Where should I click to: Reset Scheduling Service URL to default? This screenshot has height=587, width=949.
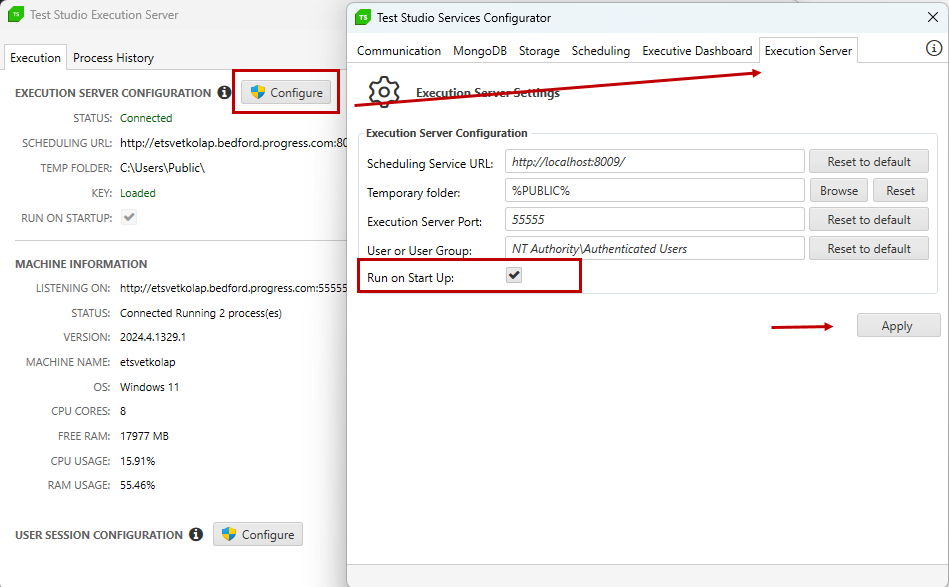(869, 162)
